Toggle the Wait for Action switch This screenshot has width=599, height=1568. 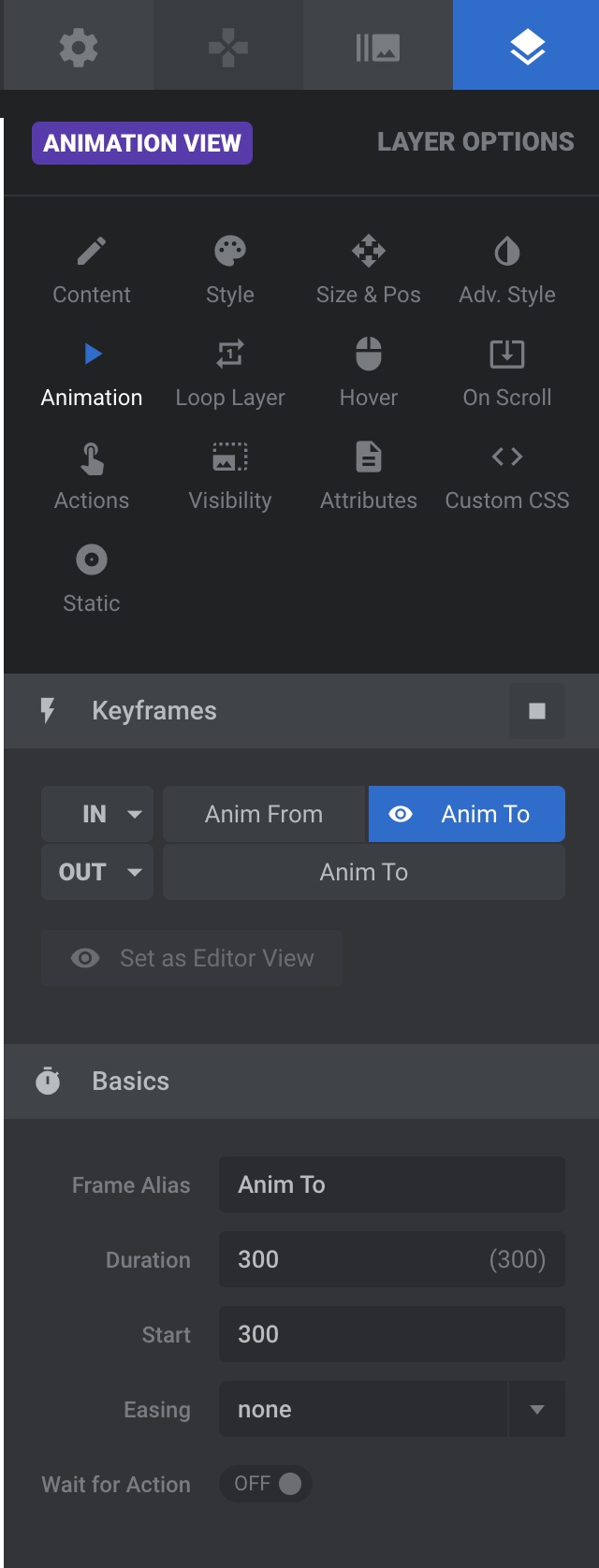pyautogui.click(x=267, y=1484)
